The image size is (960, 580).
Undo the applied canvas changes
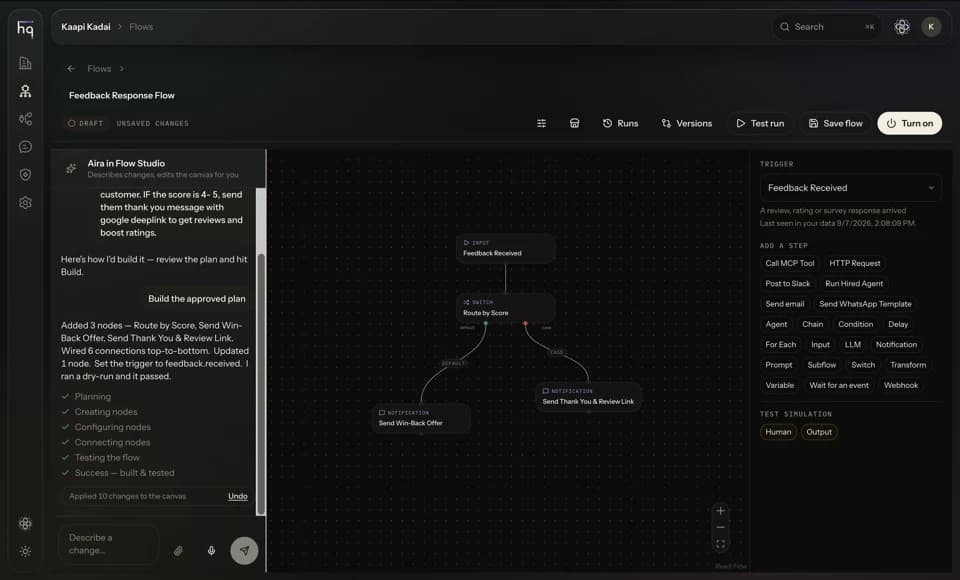pos(238,496)
